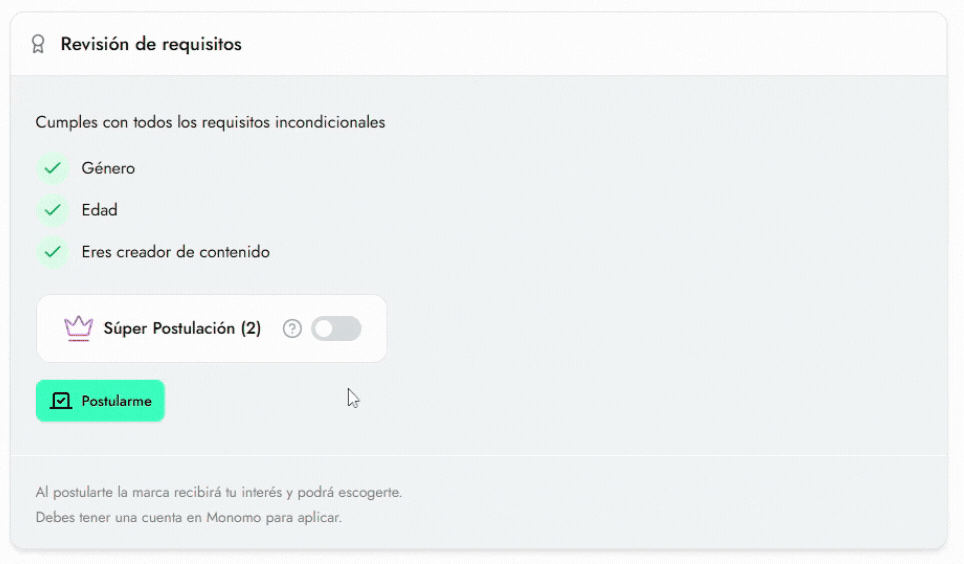Click the Postularme button
This screenshot has width=964, height=564.
pyautogui.click(x=100, y=401)
